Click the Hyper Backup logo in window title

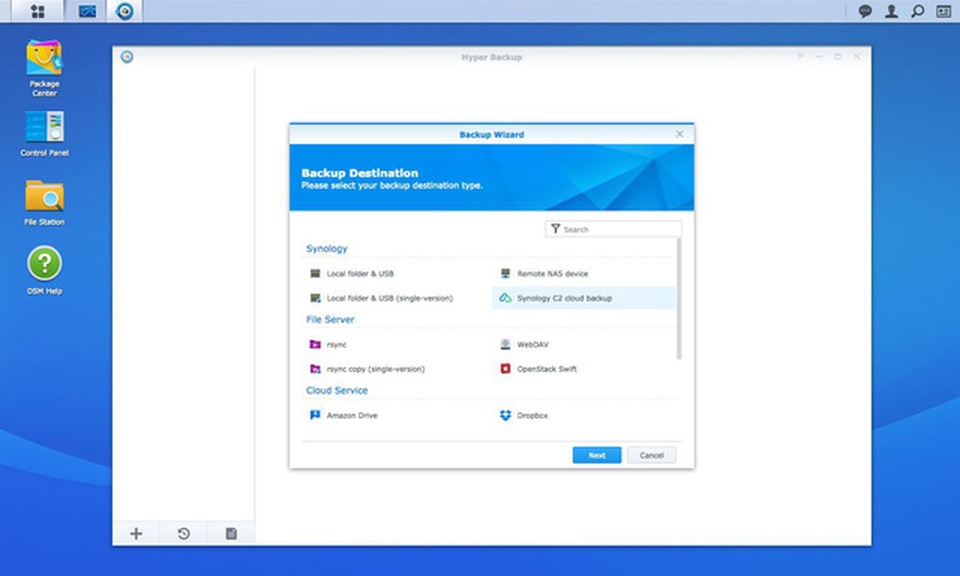[127, 57]
